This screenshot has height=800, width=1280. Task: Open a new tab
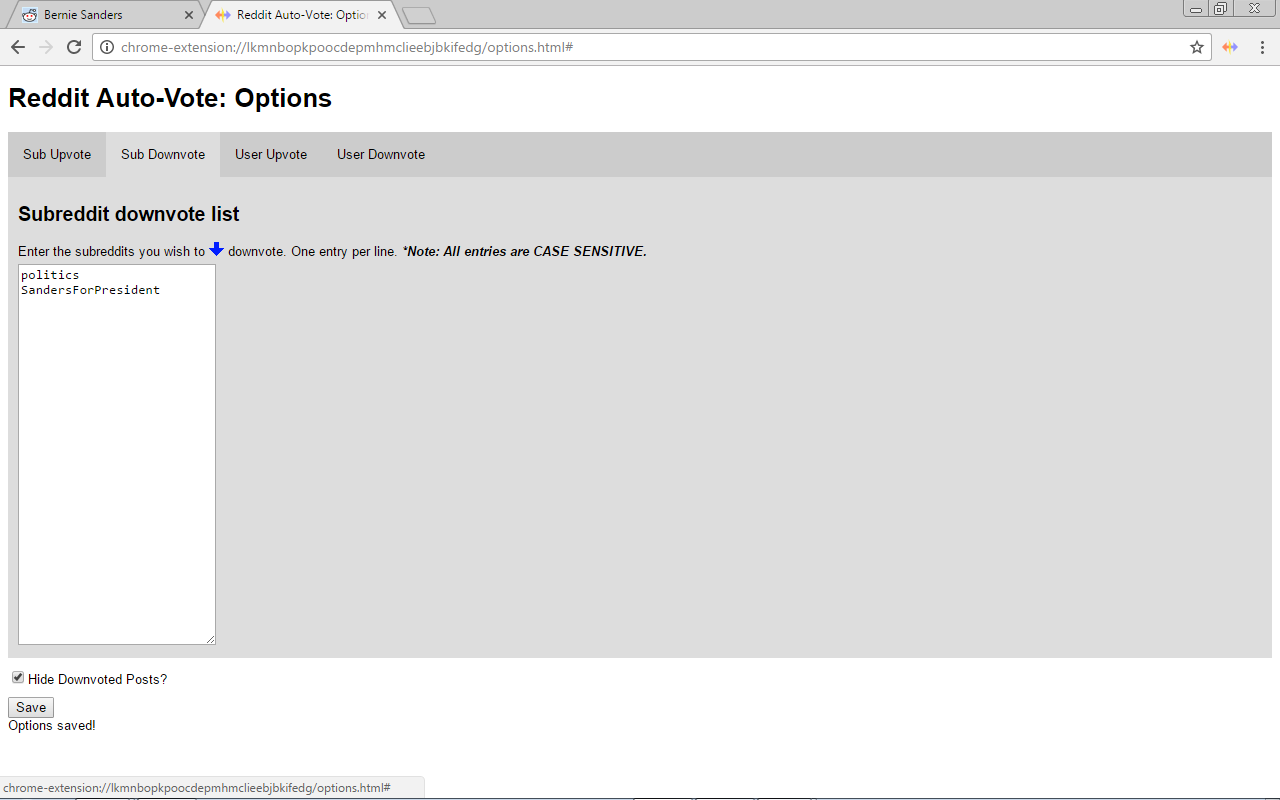coord(418,15)
